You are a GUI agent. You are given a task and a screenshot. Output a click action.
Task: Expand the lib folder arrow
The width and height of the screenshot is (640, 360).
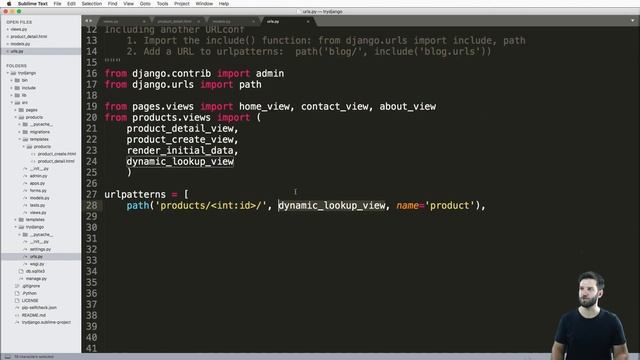pos(11,95)
